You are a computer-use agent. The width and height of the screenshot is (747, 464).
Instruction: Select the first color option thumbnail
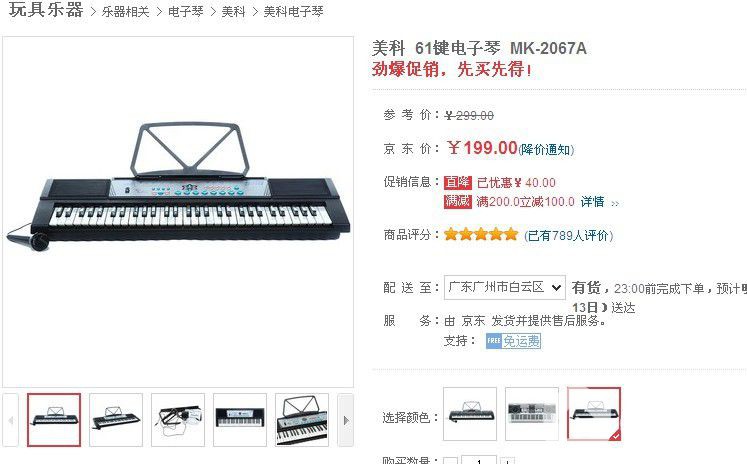(x=470, y=414)
